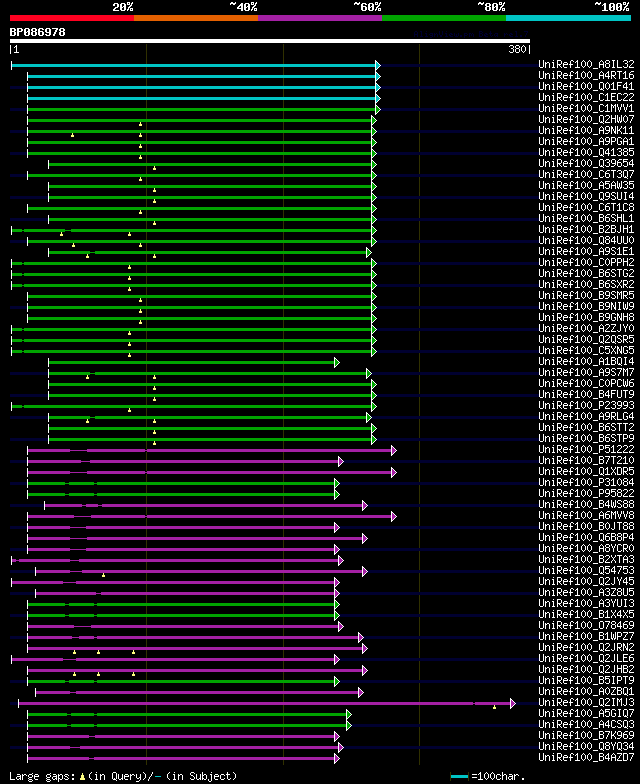Click the arrowhead ending UniRef100_A1BQI4 alignment

coord(336,362)
